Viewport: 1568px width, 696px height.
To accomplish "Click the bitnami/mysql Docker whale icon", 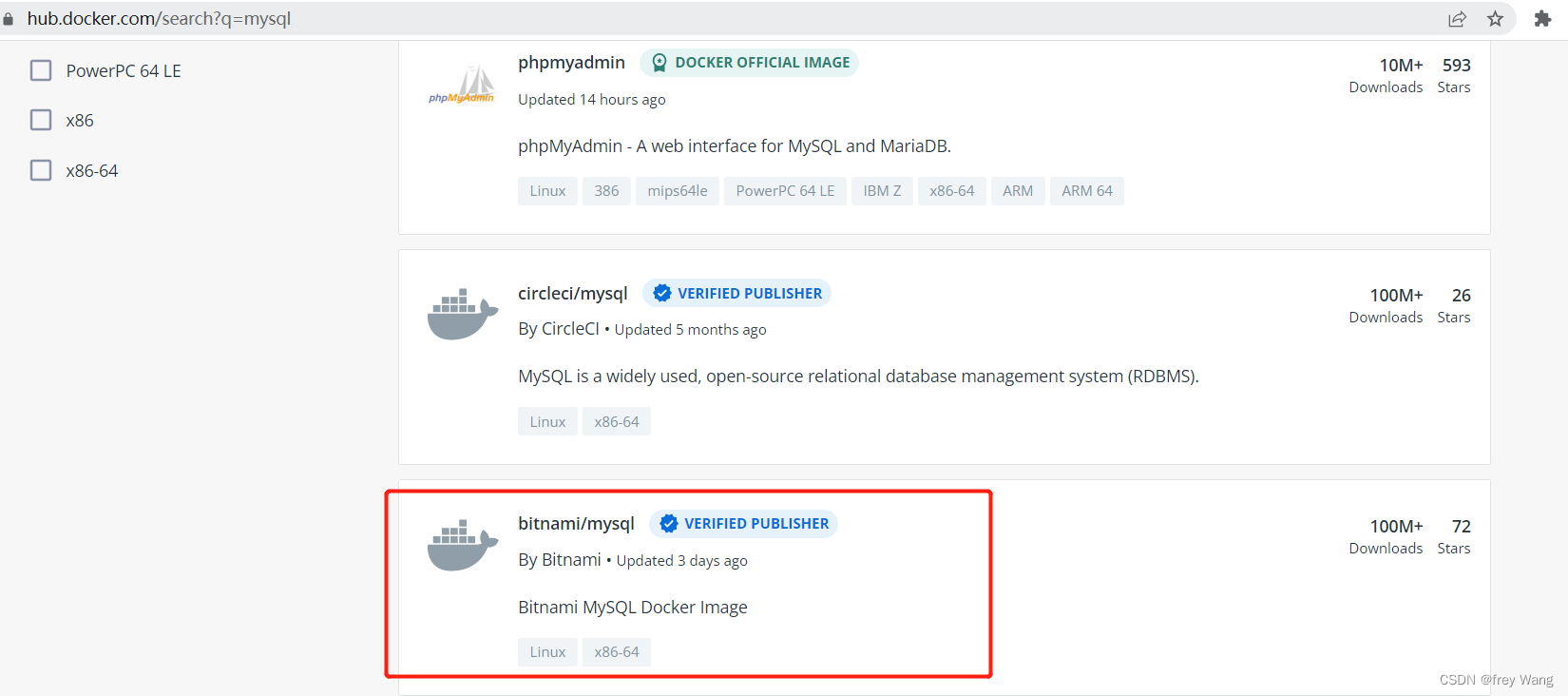I will coord(463,545).
